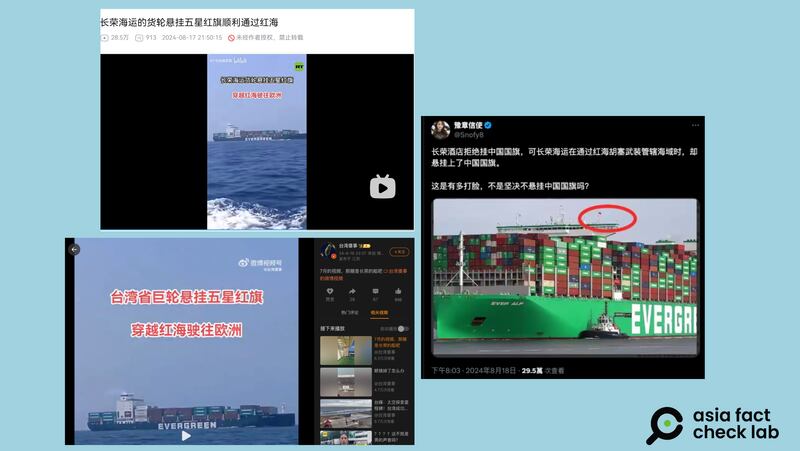Open the first up-next video thumbnail

pyautogui.click(x=346, y=350)
